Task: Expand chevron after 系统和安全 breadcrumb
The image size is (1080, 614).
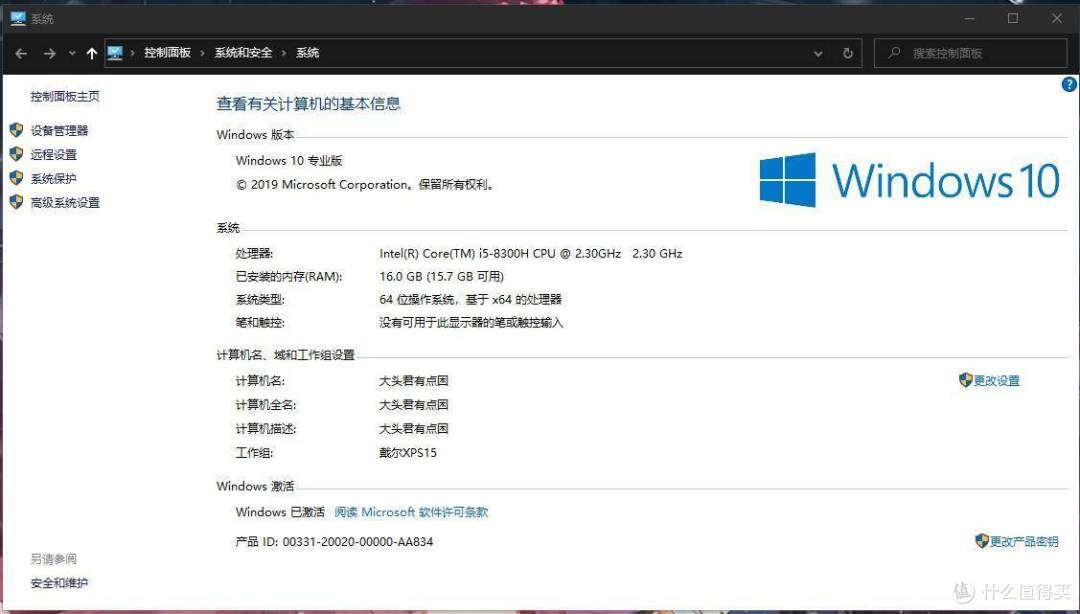Action: [x=284, y=53]
